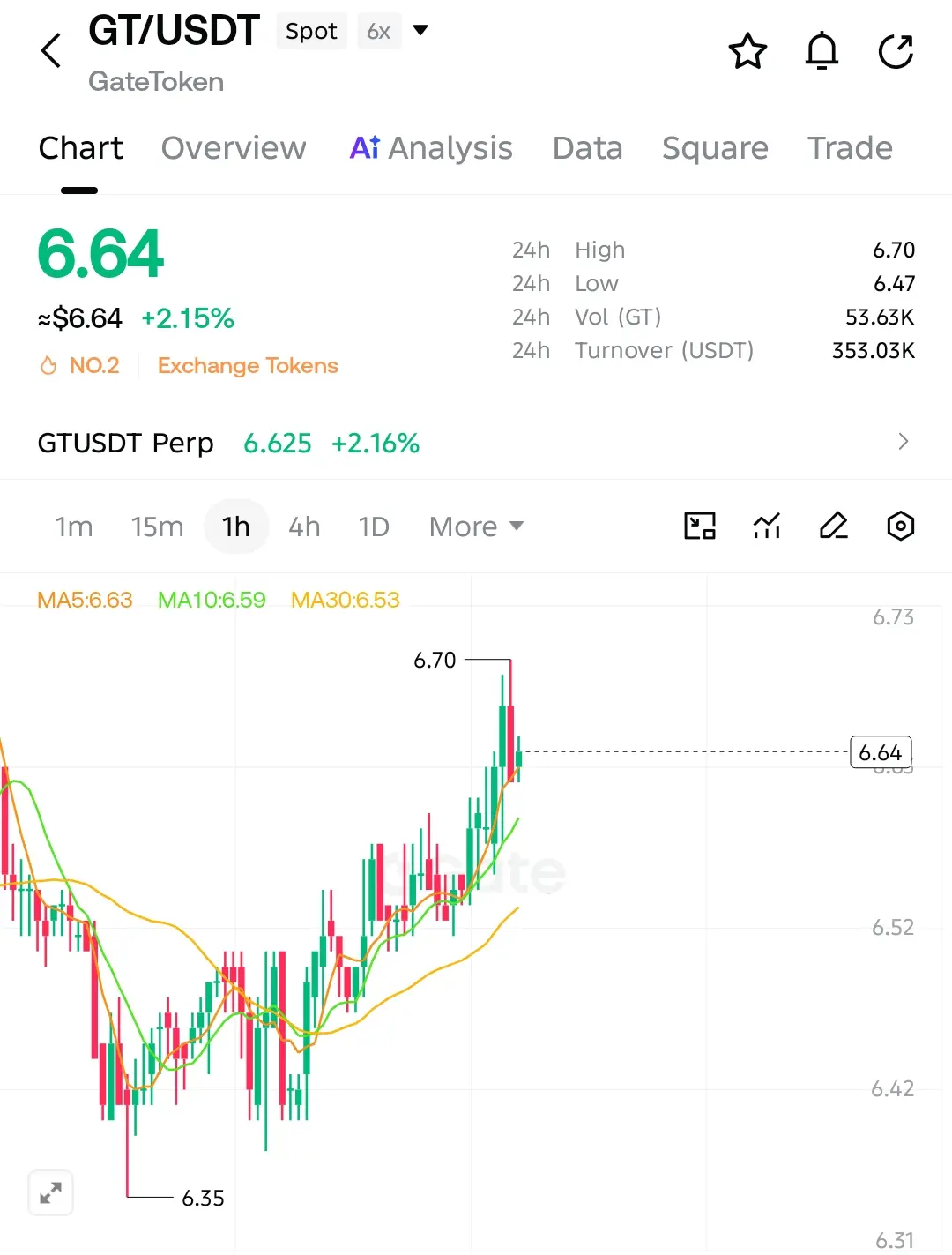The image size is (952, 1255).
Task: Tap the GT/USDT pair title
Action: (174, 31)
